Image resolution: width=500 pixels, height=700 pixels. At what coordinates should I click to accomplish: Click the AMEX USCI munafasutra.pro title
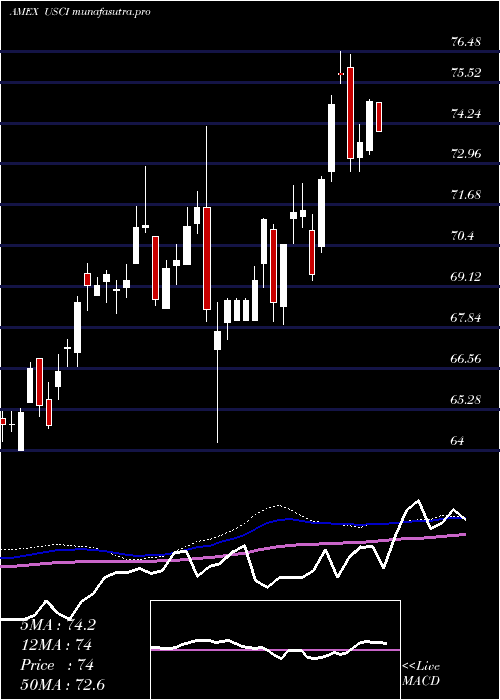coord(80,12)
